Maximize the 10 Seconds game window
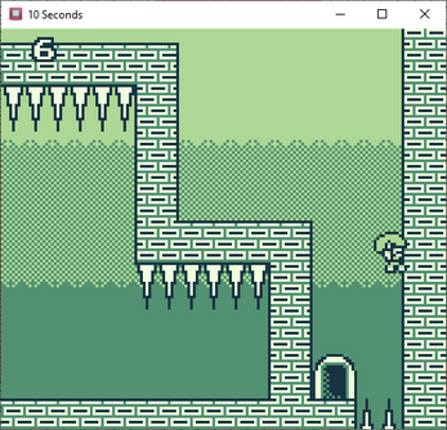 pyautogui.click(x=382, y=14)
